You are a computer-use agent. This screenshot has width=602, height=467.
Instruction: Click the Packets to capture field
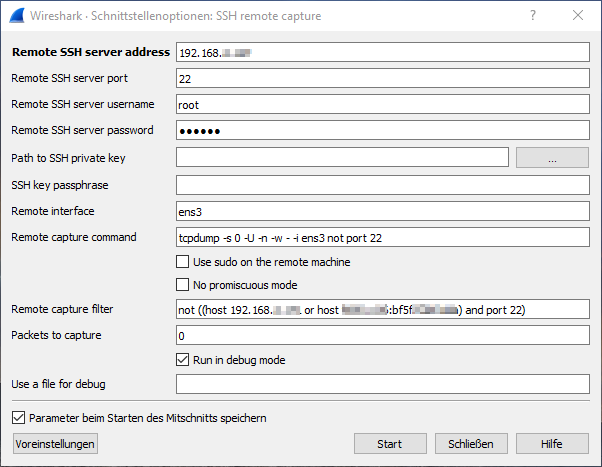(x=383, y=335)
